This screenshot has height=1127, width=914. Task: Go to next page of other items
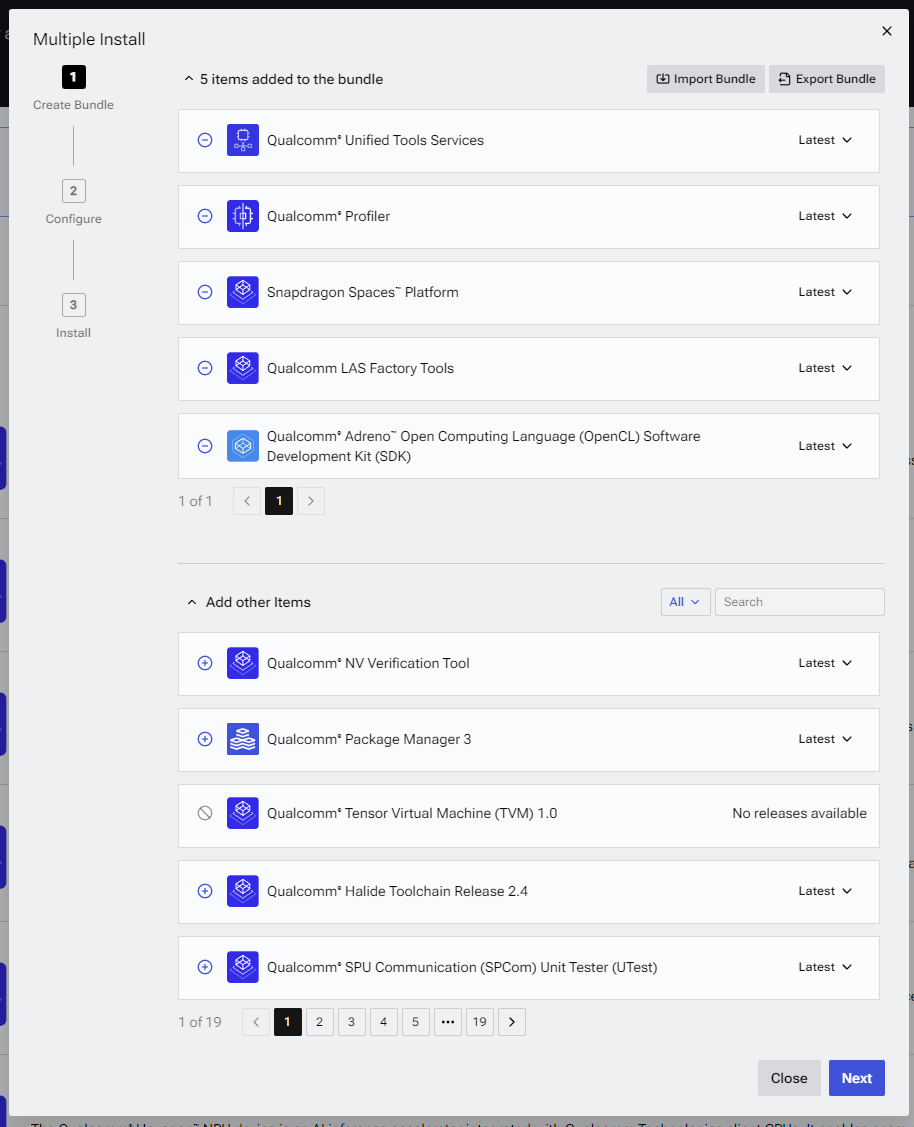(512, 1022)
